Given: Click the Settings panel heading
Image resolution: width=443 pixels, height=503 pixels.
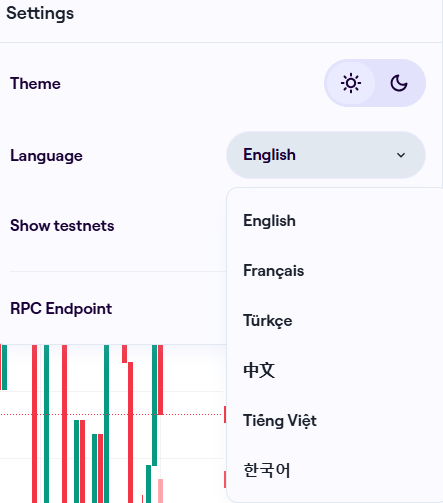Looking at the screenshot, I should coord(40,13).
